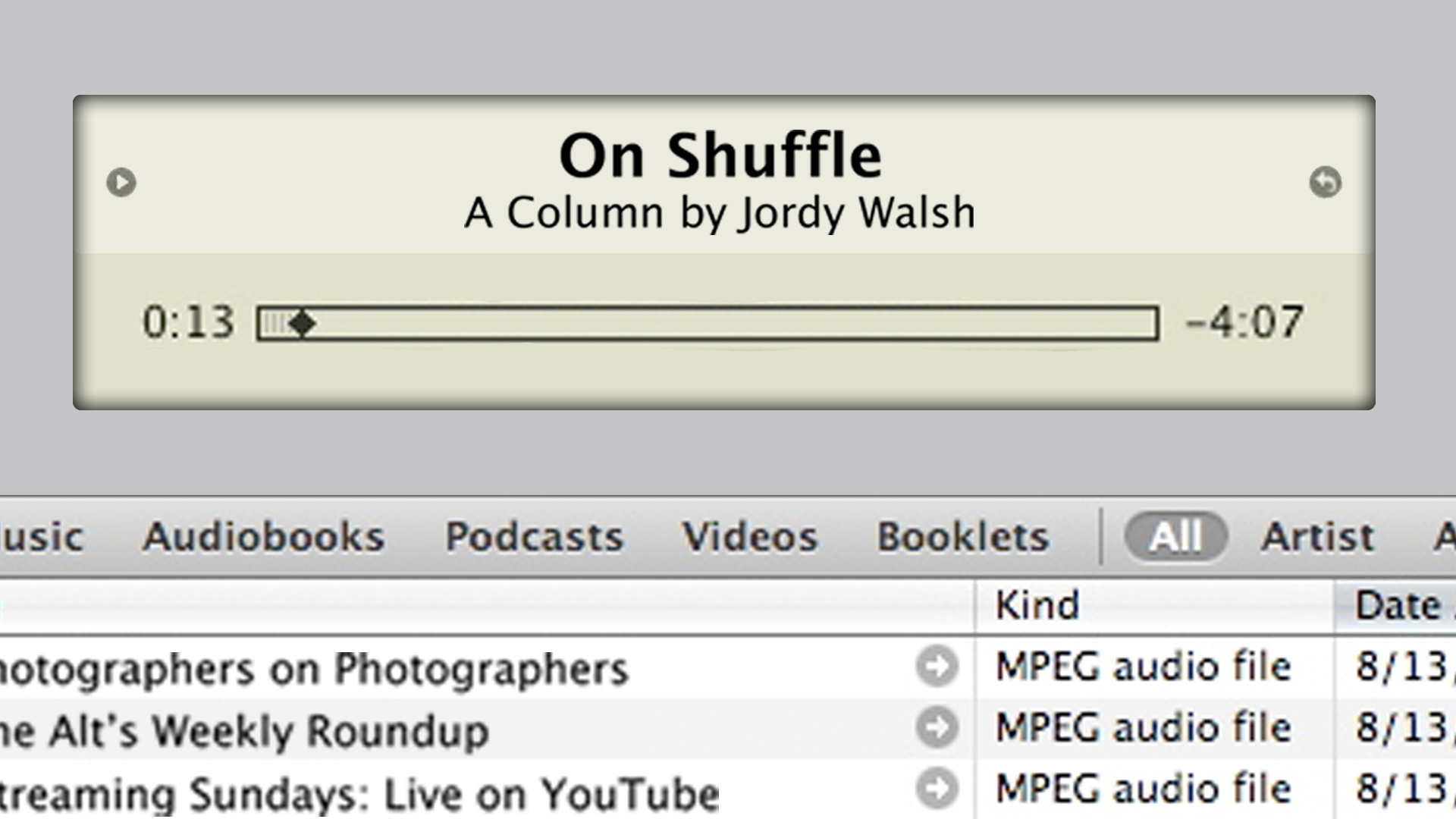Click the On Shuffle title text
1456x819 pixels.
coord(720,155)
